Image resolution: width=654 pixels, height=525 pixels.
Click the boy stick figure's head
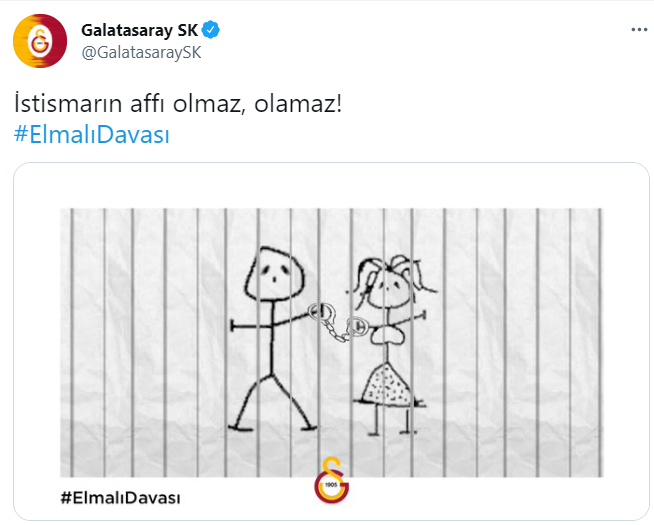(x=274, y=273)
